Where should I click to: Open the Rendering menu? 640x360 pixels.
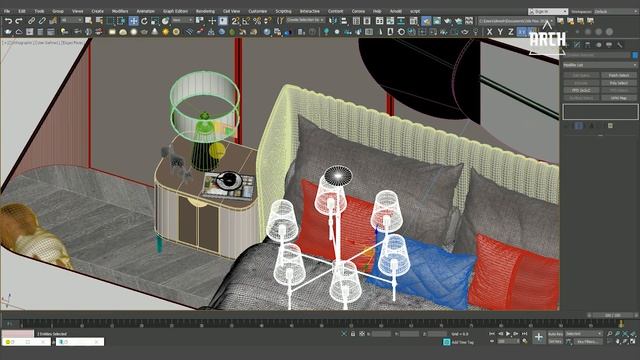click(x=205, y=11)
